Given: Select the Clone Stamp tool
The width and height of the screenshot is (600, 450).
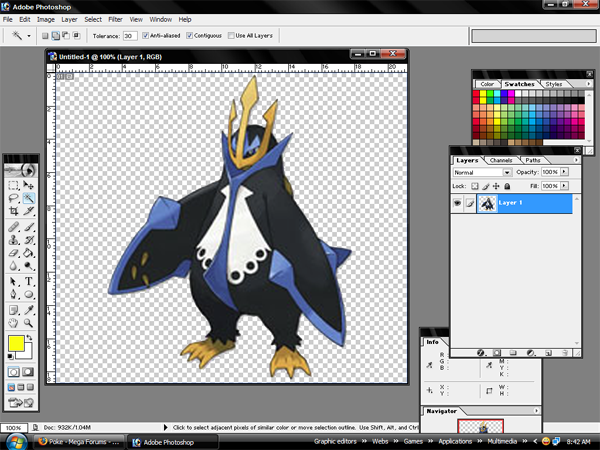Looking at the screenshot, I should [x=13, y=240].
